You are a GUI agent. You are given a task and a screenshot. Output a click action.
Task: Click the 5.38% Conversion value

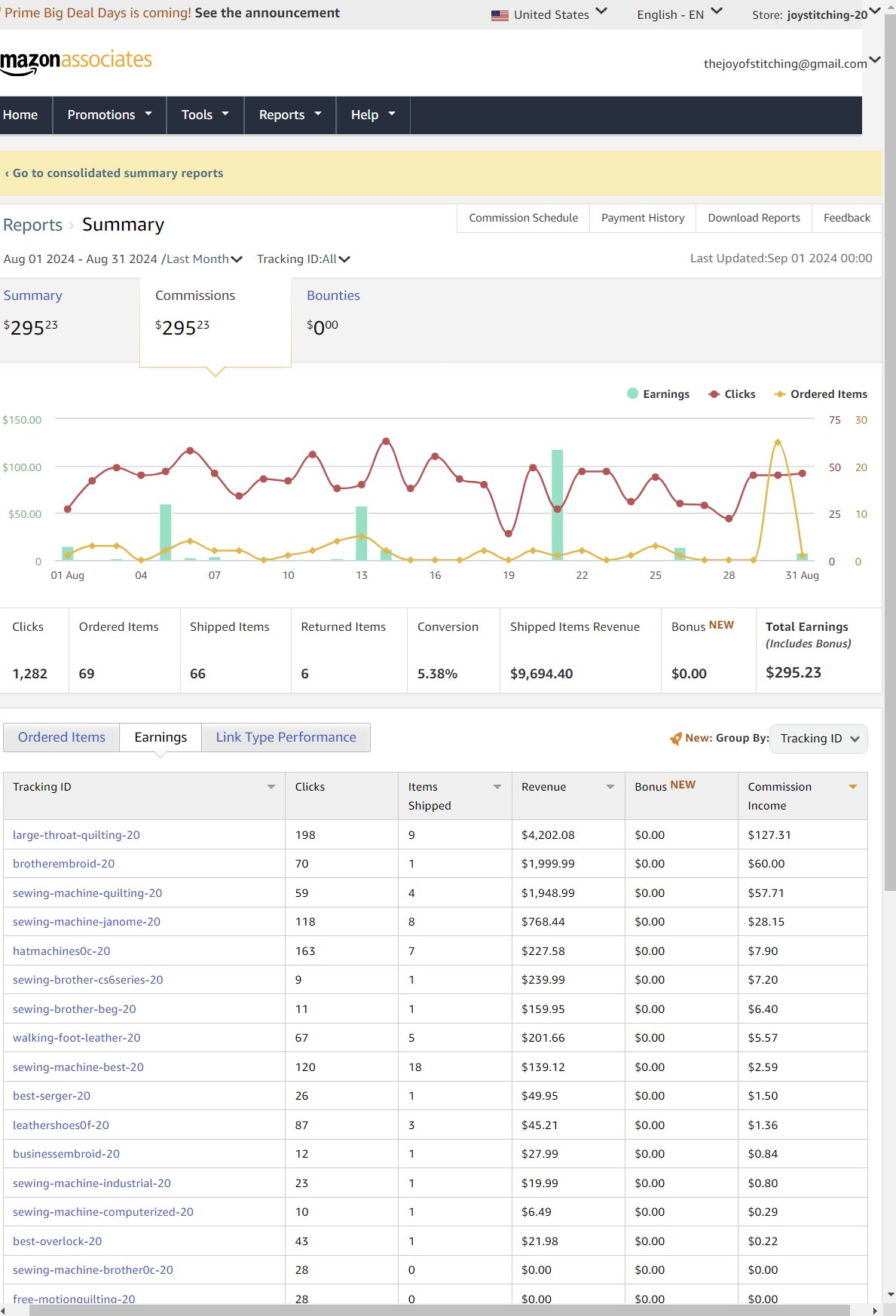click(437, 674)
